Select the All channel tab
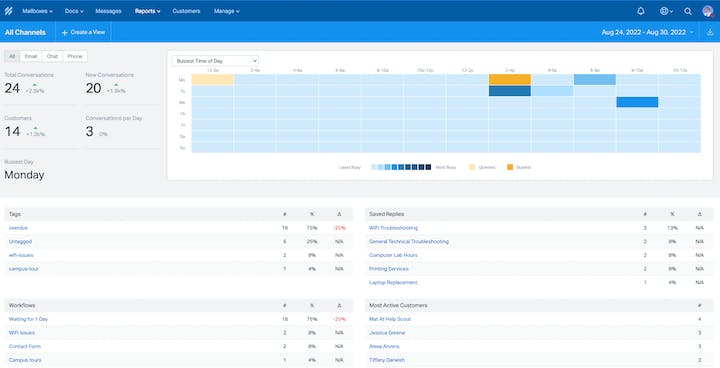 pos(12,56)
